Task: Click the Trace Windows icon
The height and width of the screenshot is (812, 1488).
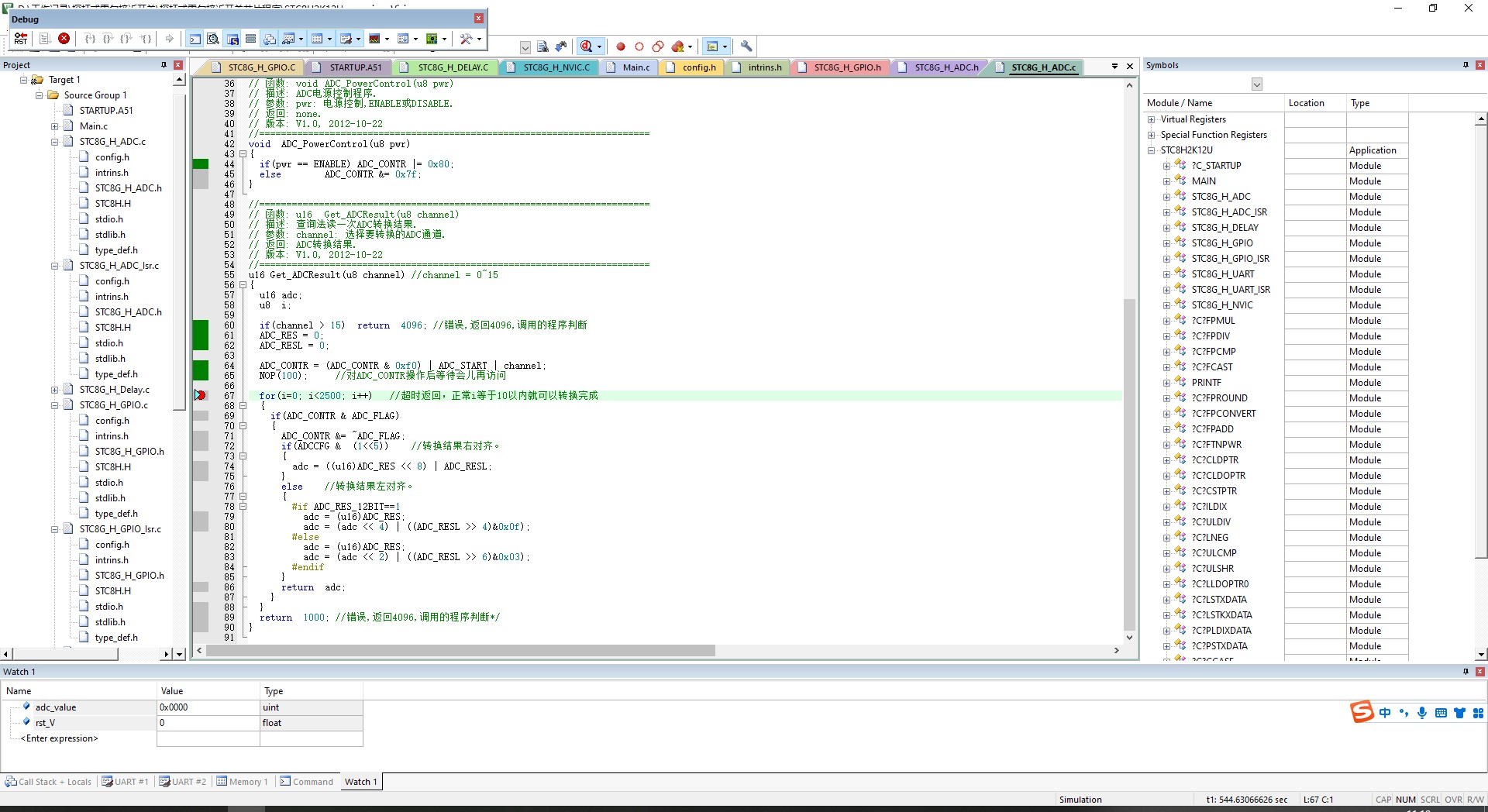Action: (403, 39)
